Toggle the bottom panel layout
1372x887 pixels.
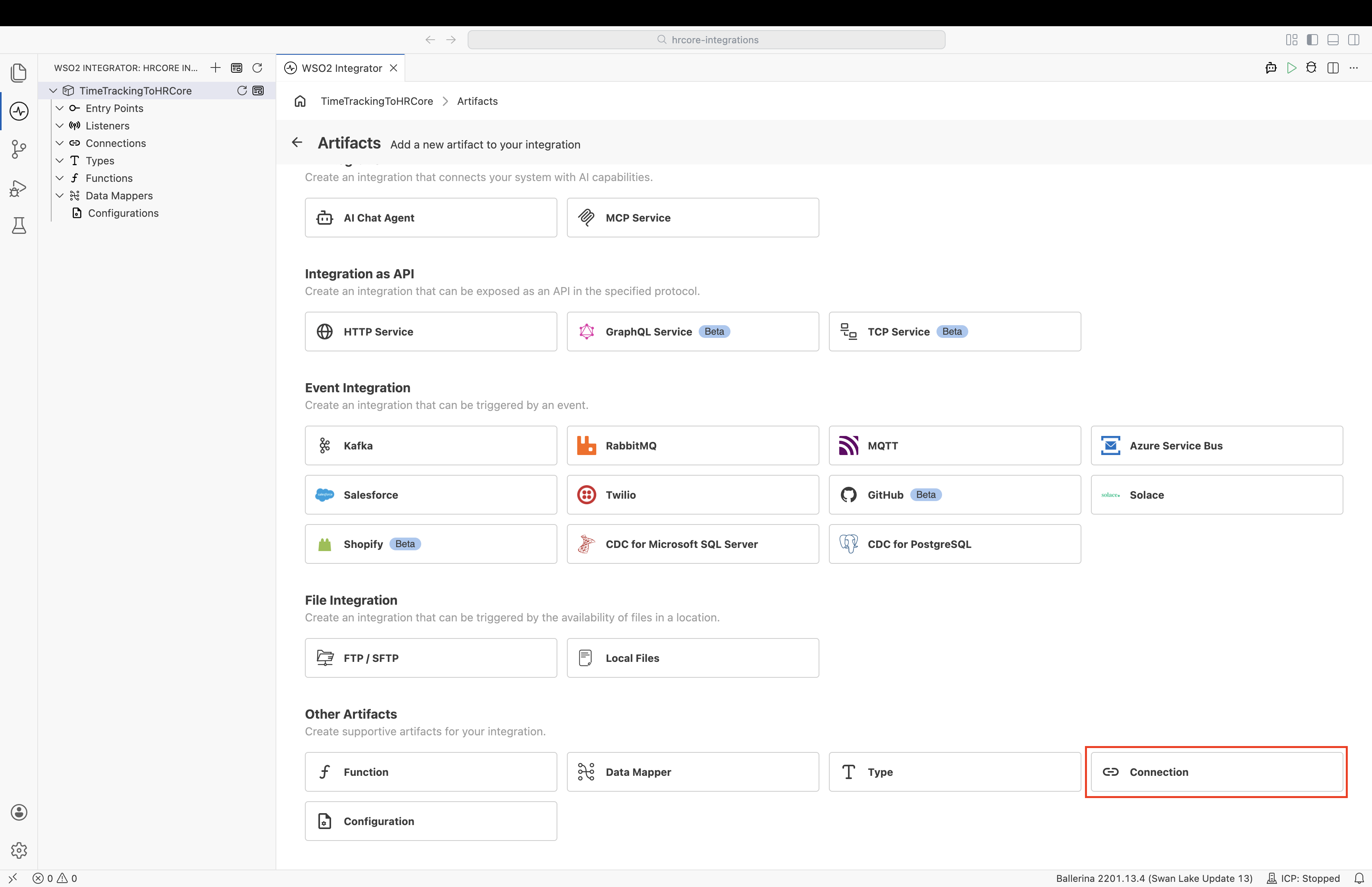pyautogui.click(x=1333, y=40)
